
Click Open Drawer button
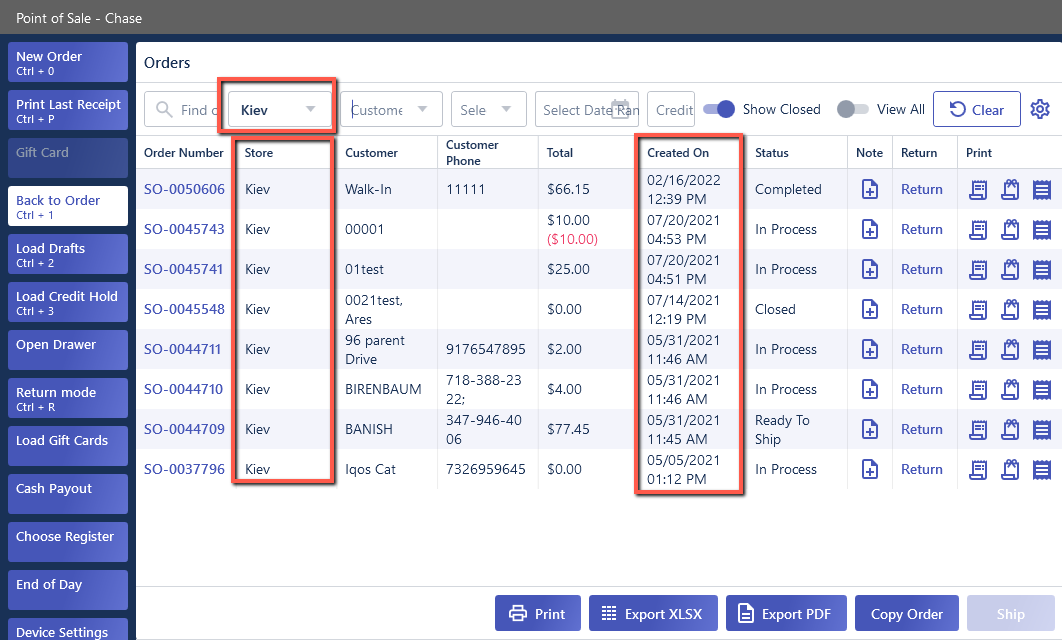coord(68,350)
